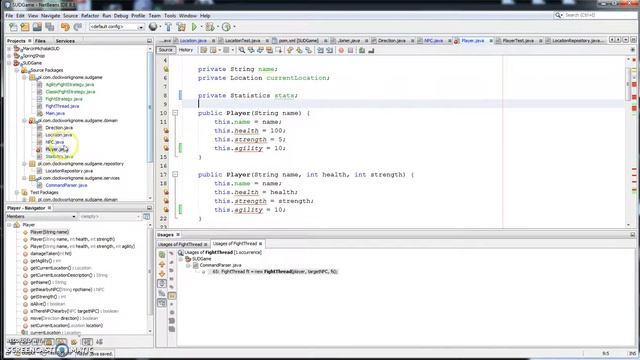
Task: Switch to the Files tab
Action: pos(40,41)
